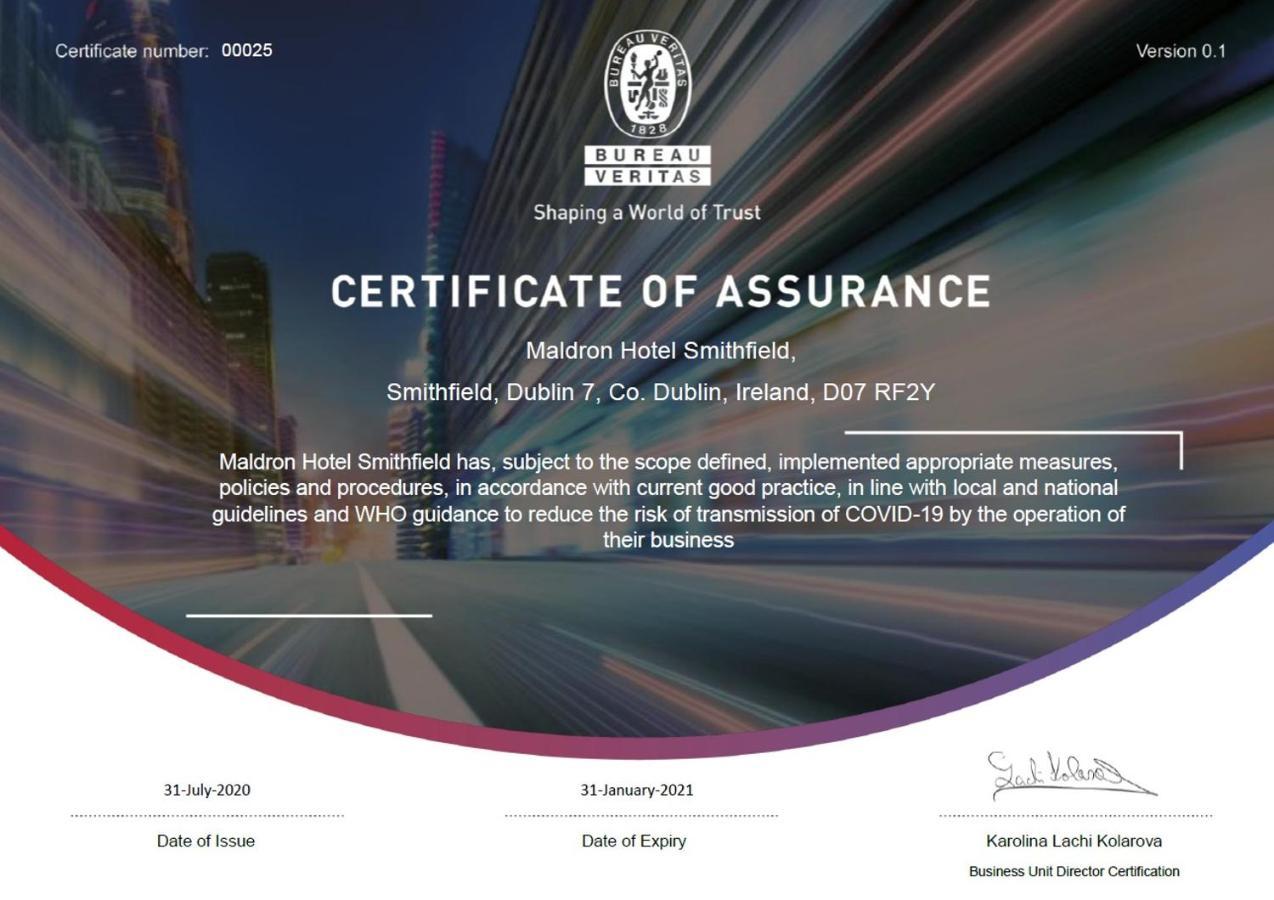Click the Bureau Veritas 1828 seal emblem
This screenshot has width=1274, height=900.
click(x=648, y=84)
